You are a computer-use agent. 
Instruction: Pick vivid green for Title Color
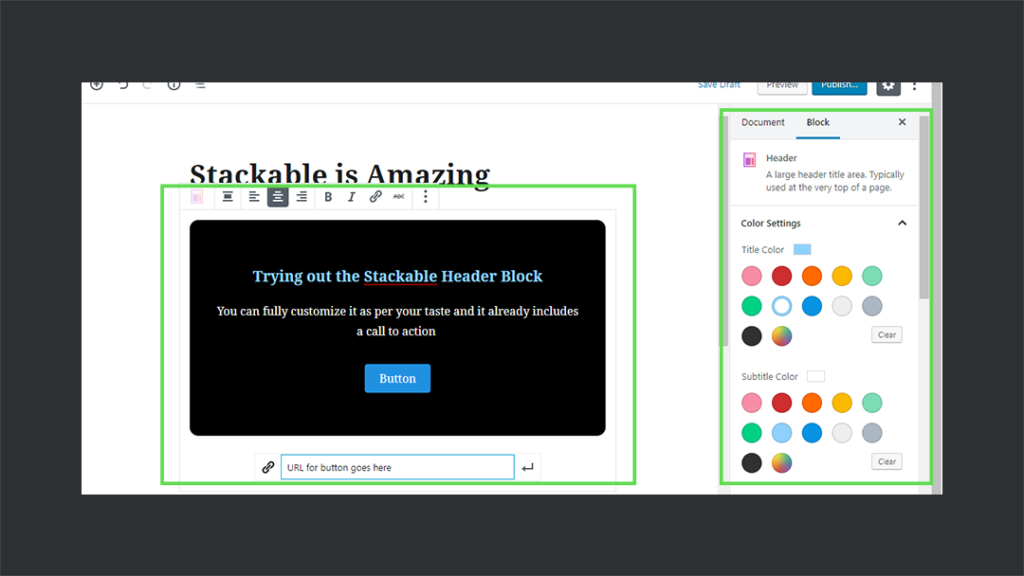[x=752, y=306]
